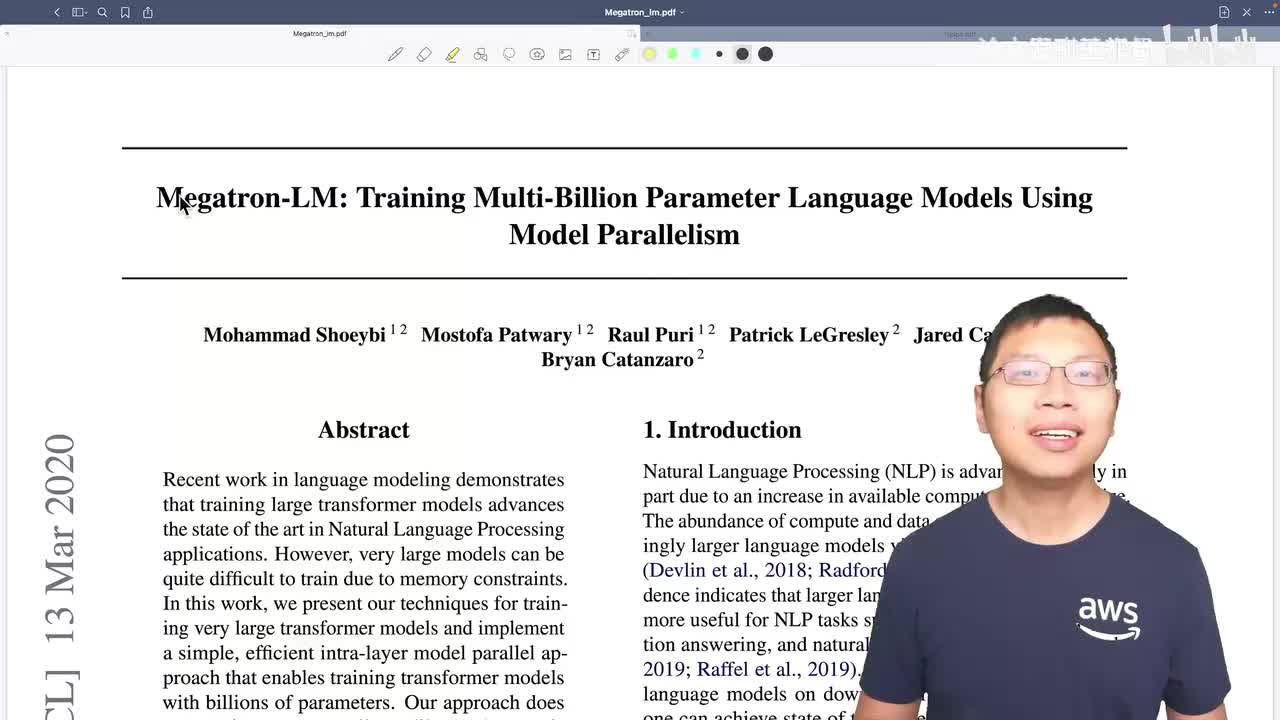Click the '1. Introduction' section heading
This screenshot has height=720, width=1280.
click(722, 430)
